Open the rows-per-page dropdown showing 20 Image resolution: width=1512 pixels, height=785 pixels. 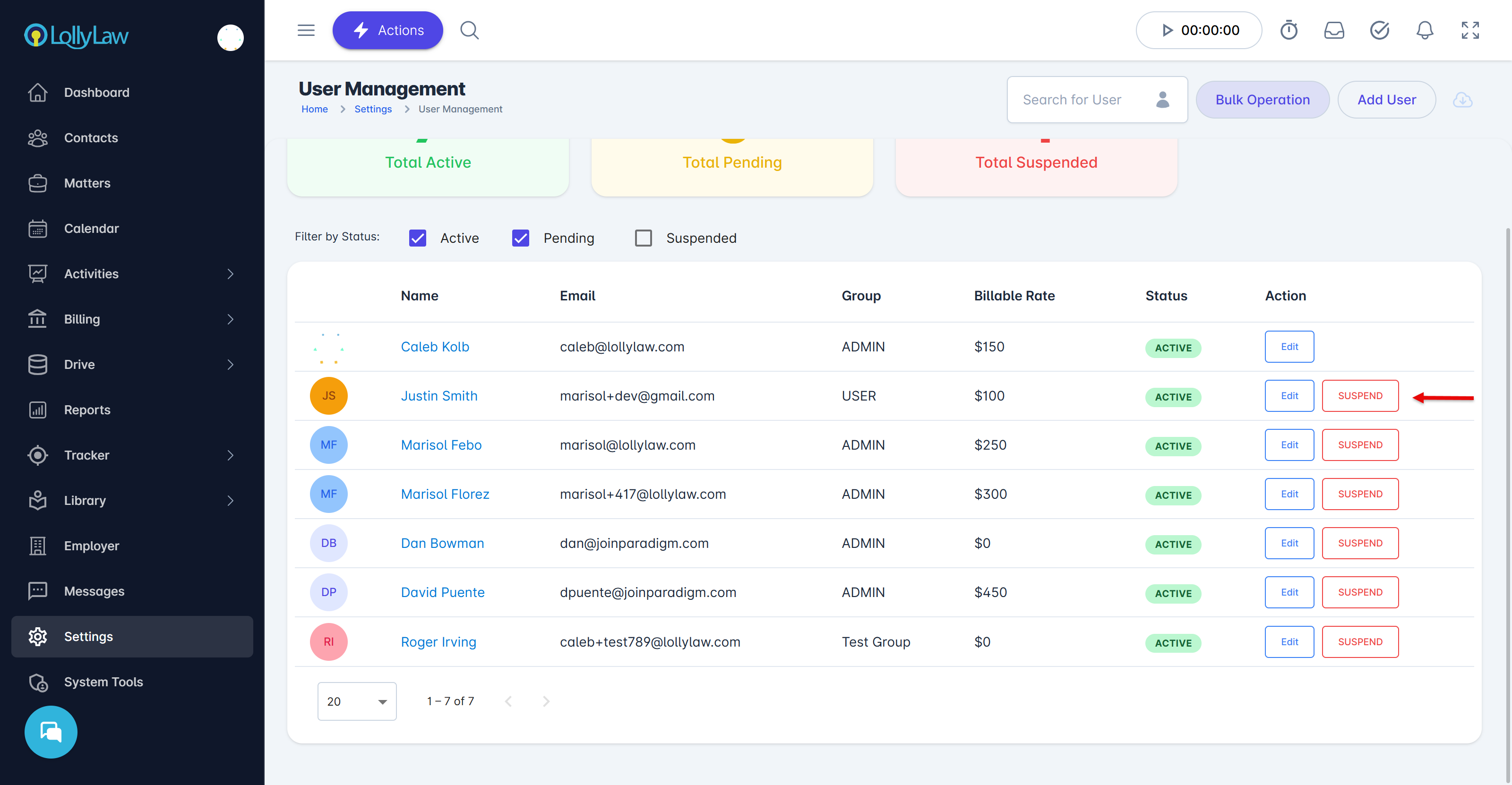pyautogui.click(x=356, y=701)
